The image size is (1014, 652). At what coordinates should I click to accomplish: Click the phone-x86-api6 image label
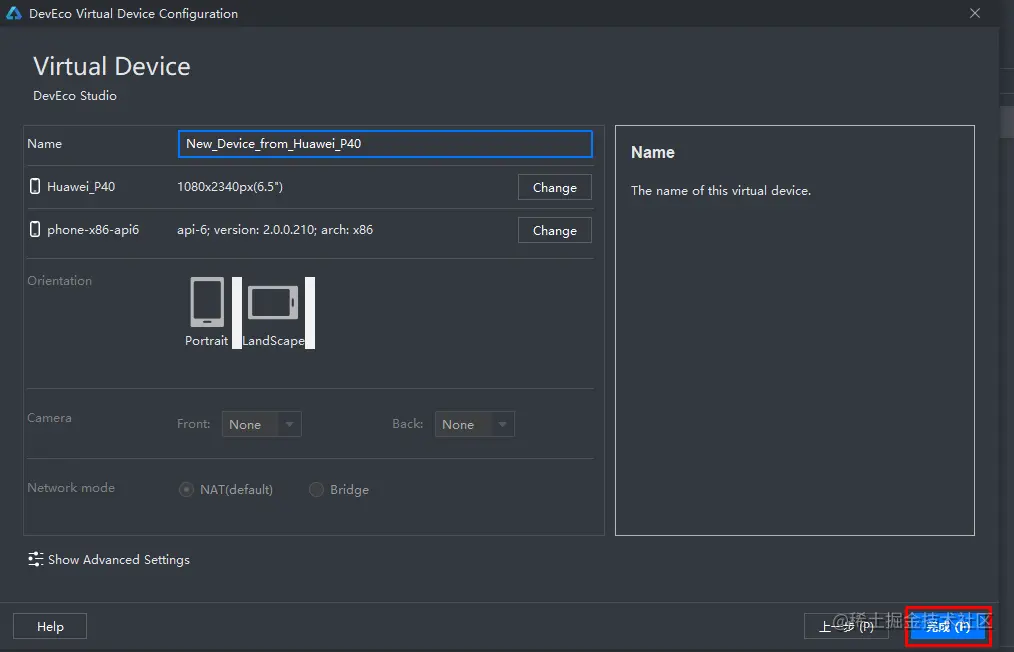93,230
